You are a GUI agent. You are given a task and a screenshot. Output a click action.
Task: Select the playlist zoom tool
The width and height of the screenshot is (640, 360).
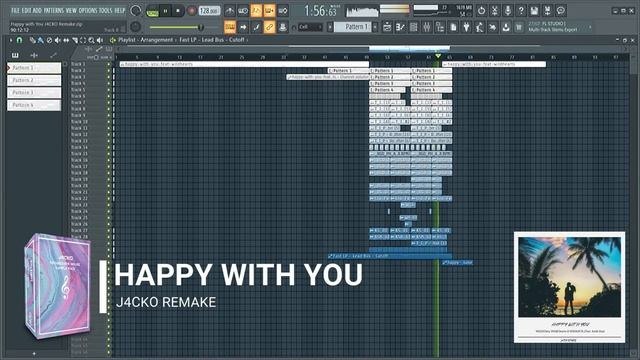tap(91, 40)
